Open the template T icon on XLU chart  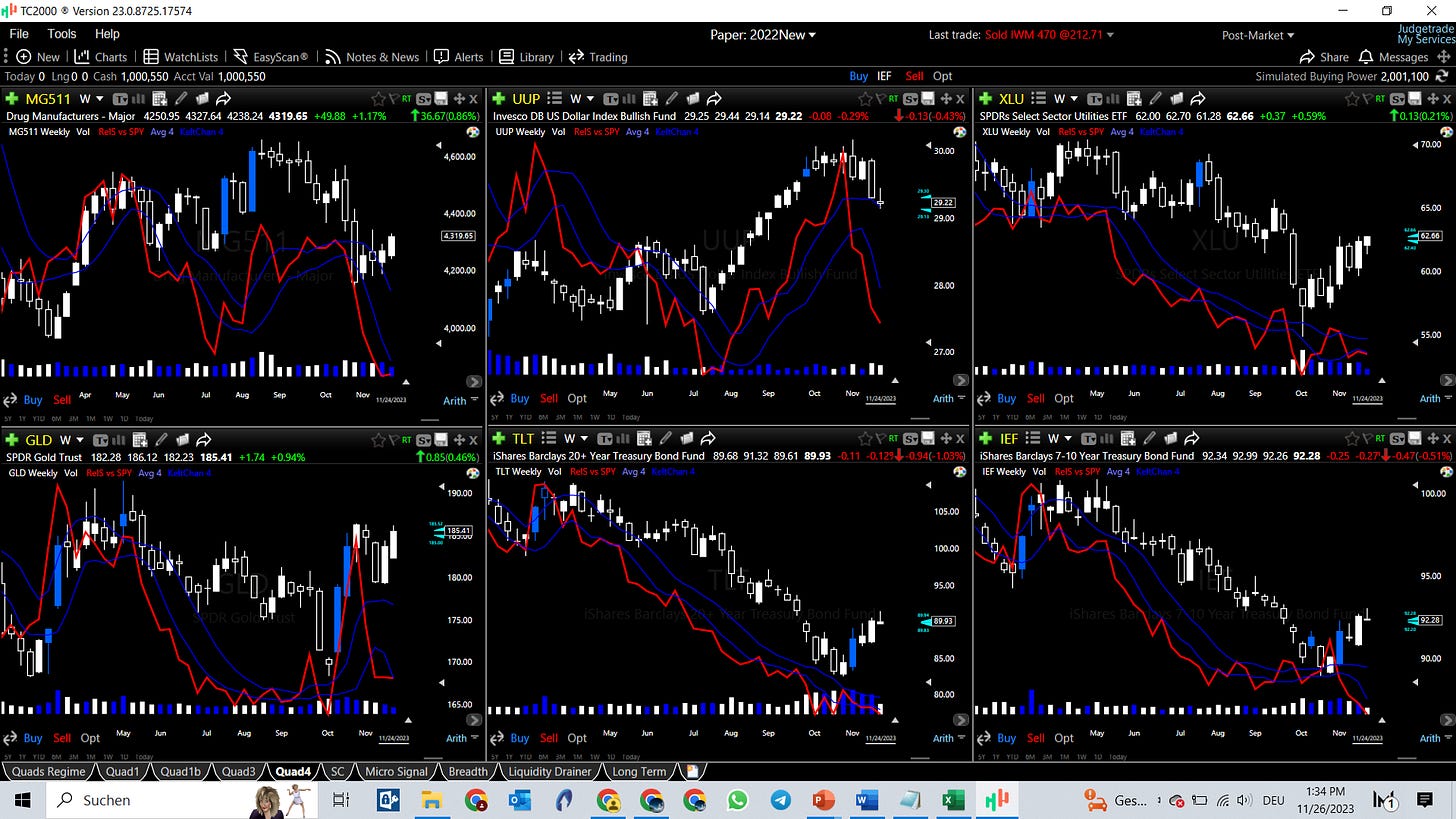point(1094,99)
